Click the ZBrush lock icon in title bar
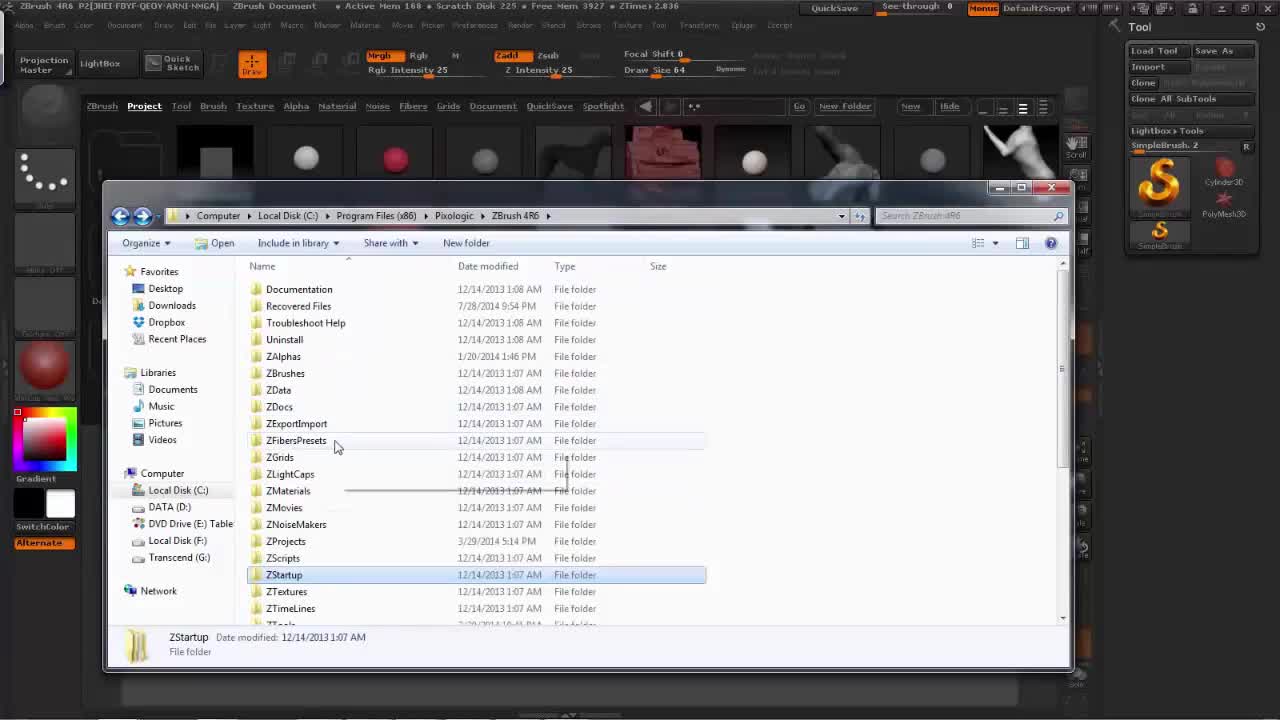This screenshot has width=1280, height=720. 1191,8
